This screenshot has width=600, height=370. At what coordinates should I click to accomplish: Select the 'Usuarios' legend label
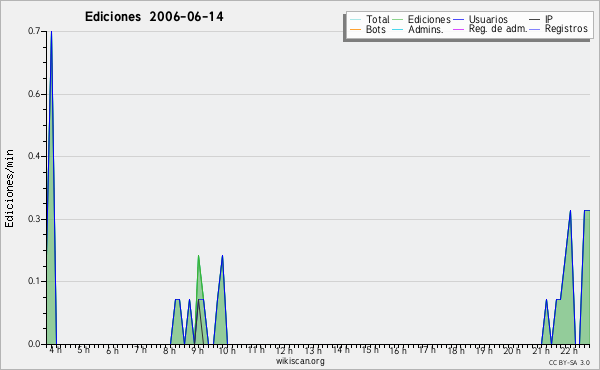488,19
